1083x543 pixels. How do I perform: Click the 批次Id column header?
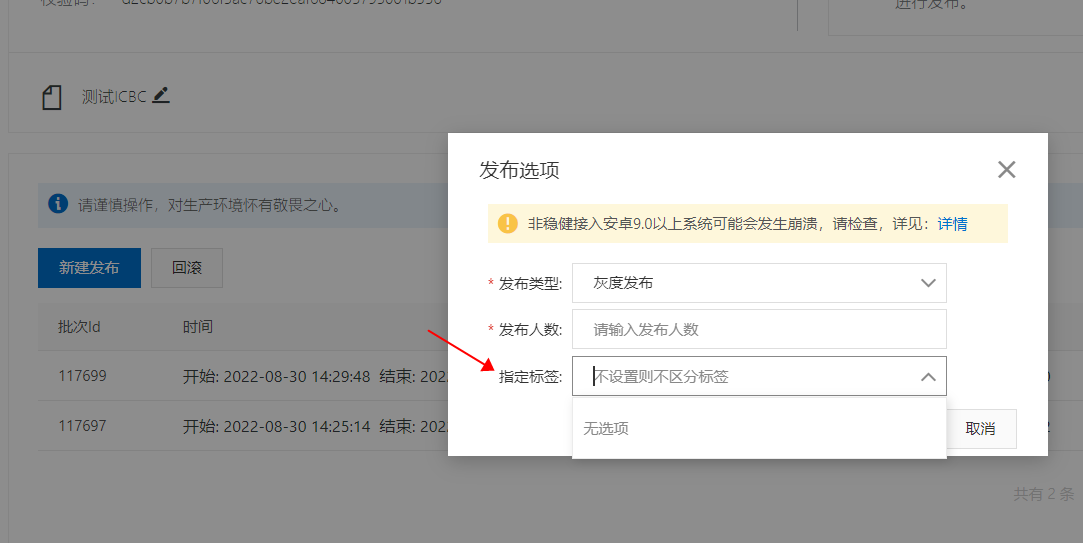point(79,327)
